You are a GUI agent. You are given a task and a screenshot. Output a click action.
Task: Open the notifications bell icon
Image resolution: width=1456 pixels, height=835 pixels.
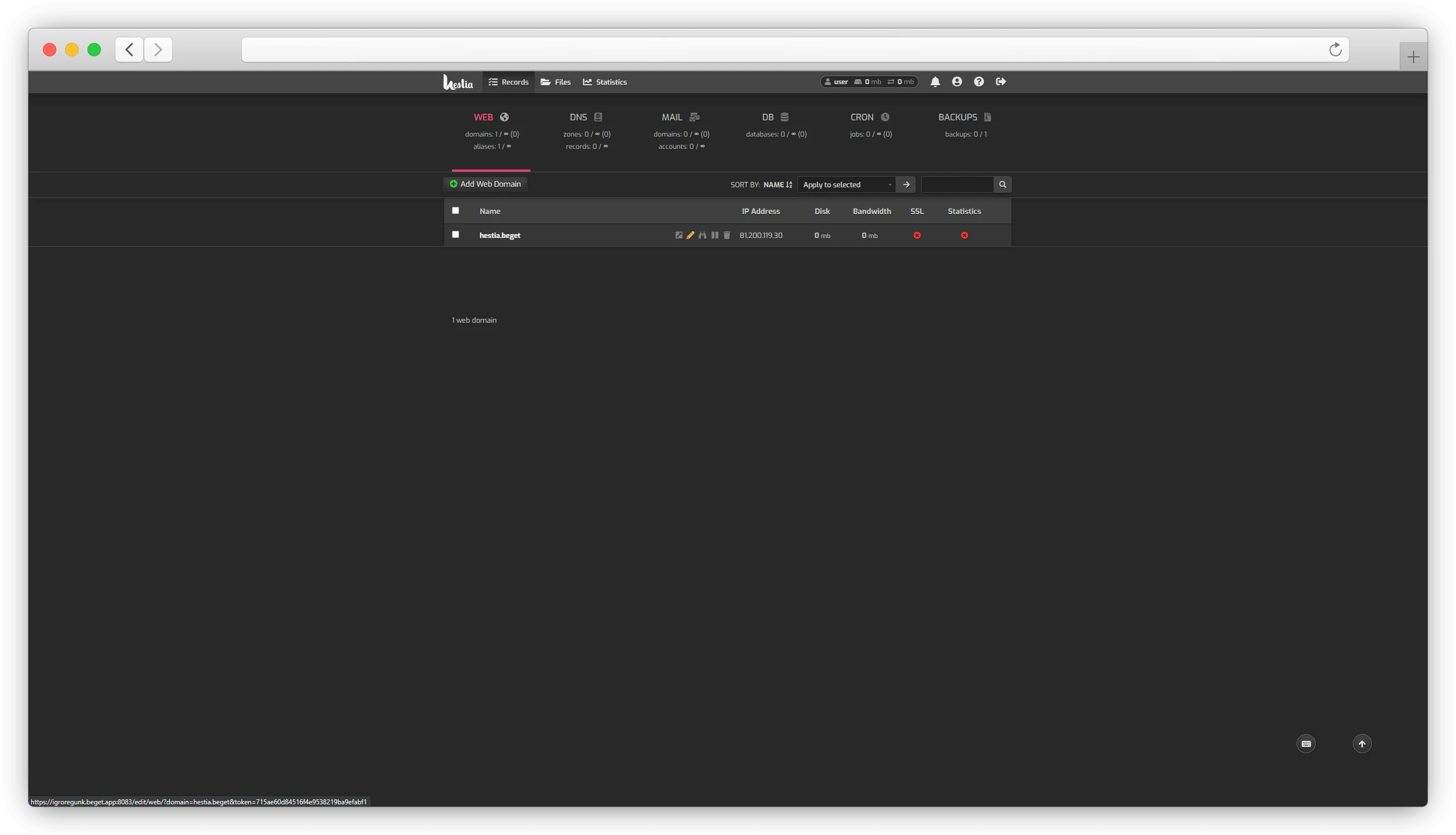[936, 81]
